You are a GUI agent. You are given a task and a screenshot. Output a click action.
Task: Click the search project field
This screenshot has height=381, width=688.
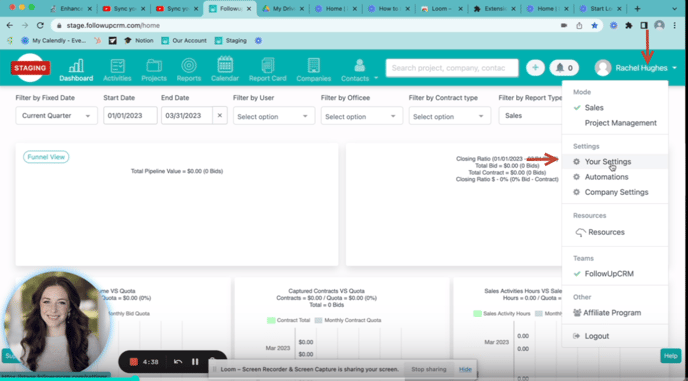point(452,68)
